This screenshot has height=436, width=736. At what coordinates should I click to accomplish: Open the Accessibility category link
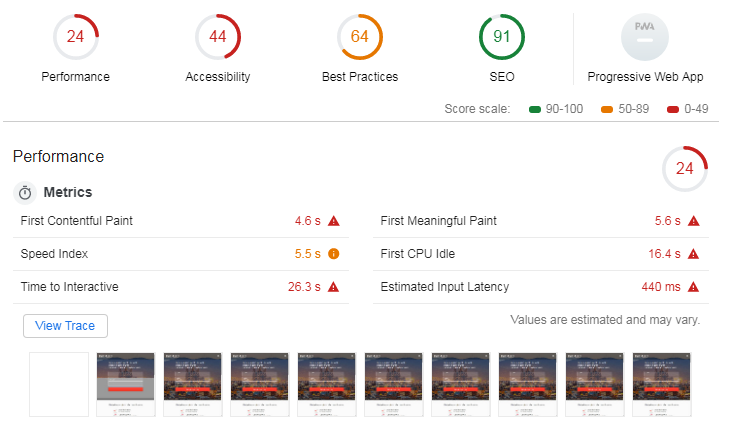point(218,77)
